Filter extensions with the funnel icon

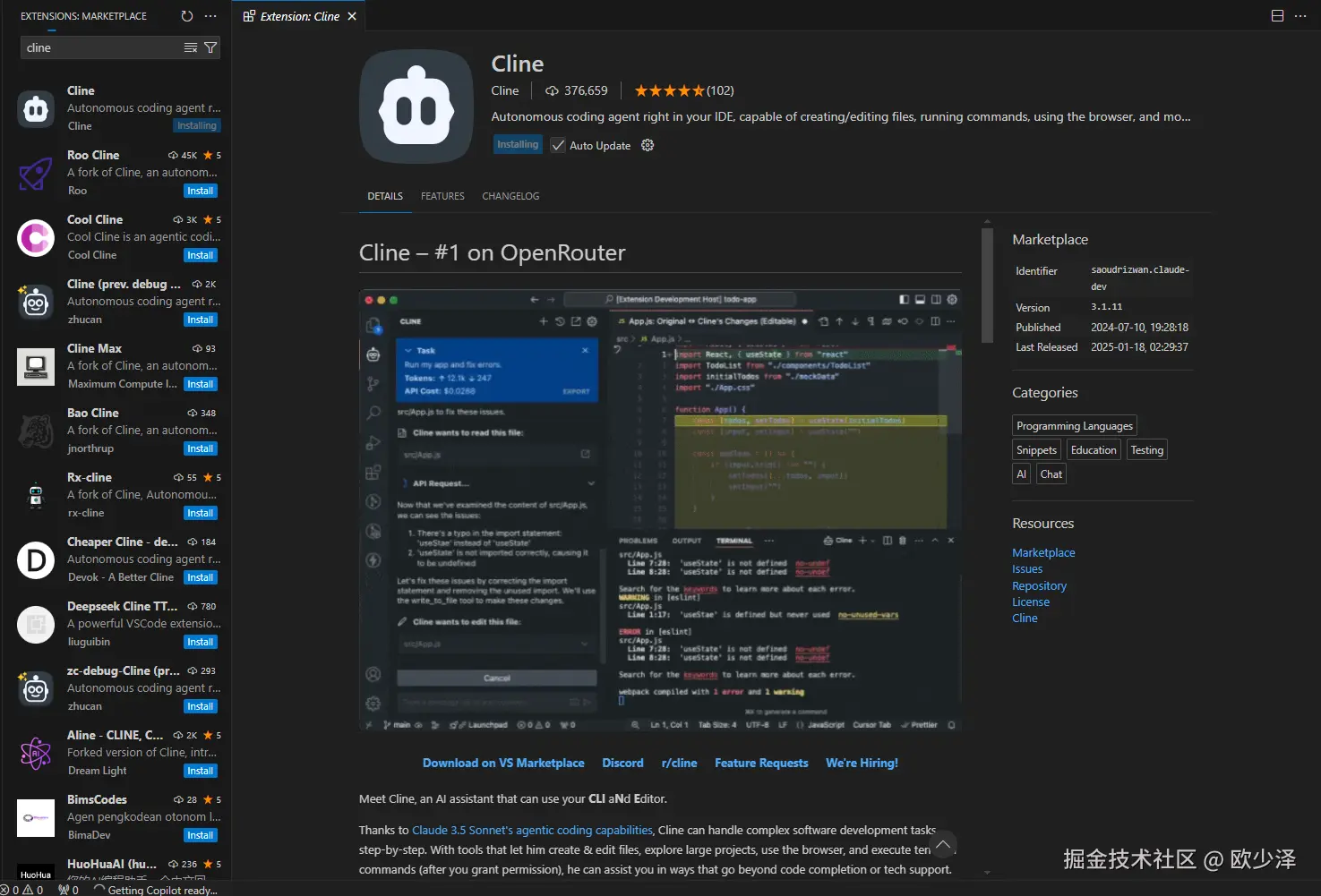click(x=210, y=47)
